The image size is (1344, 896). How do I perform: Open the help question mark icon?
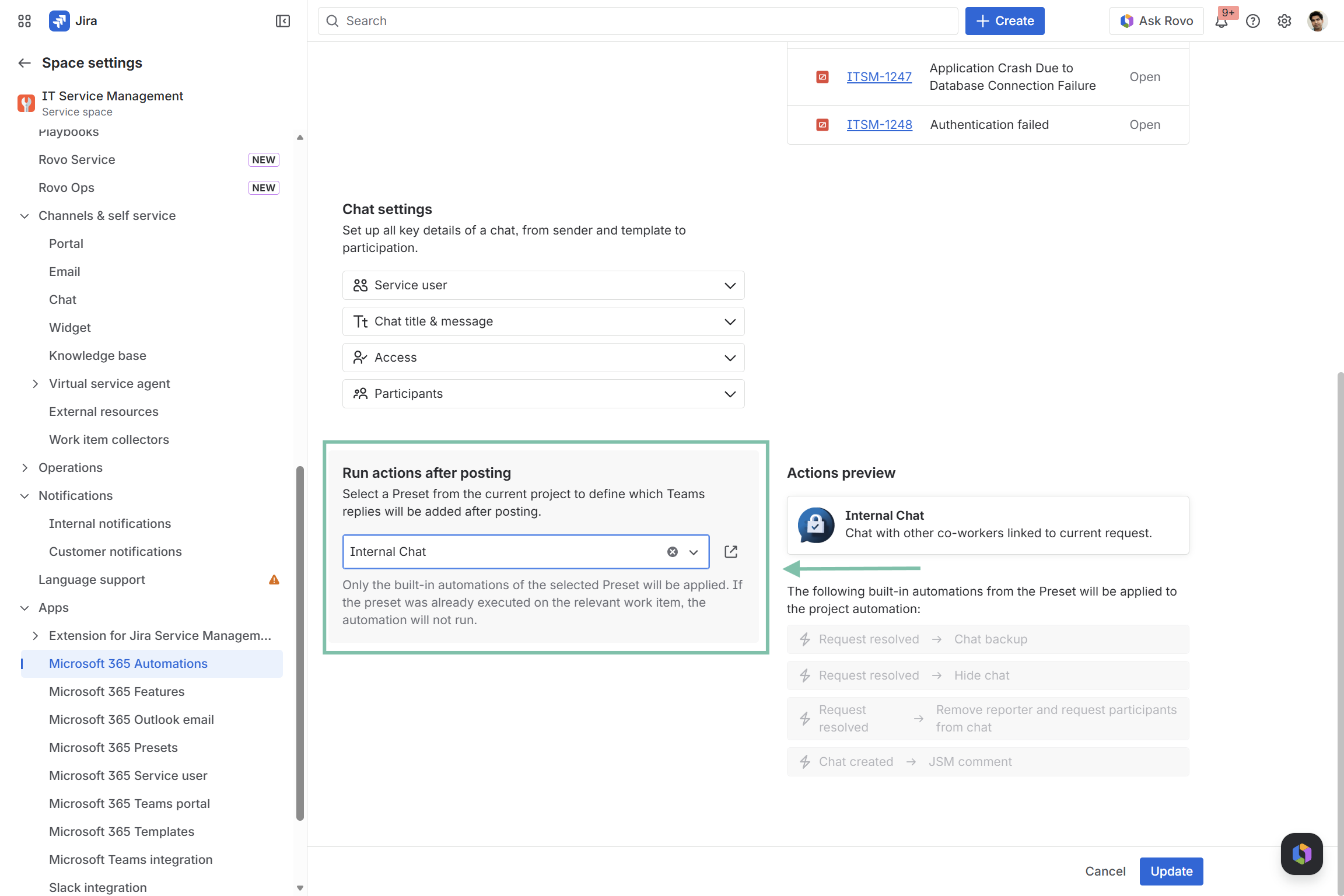pos(1253,21)
